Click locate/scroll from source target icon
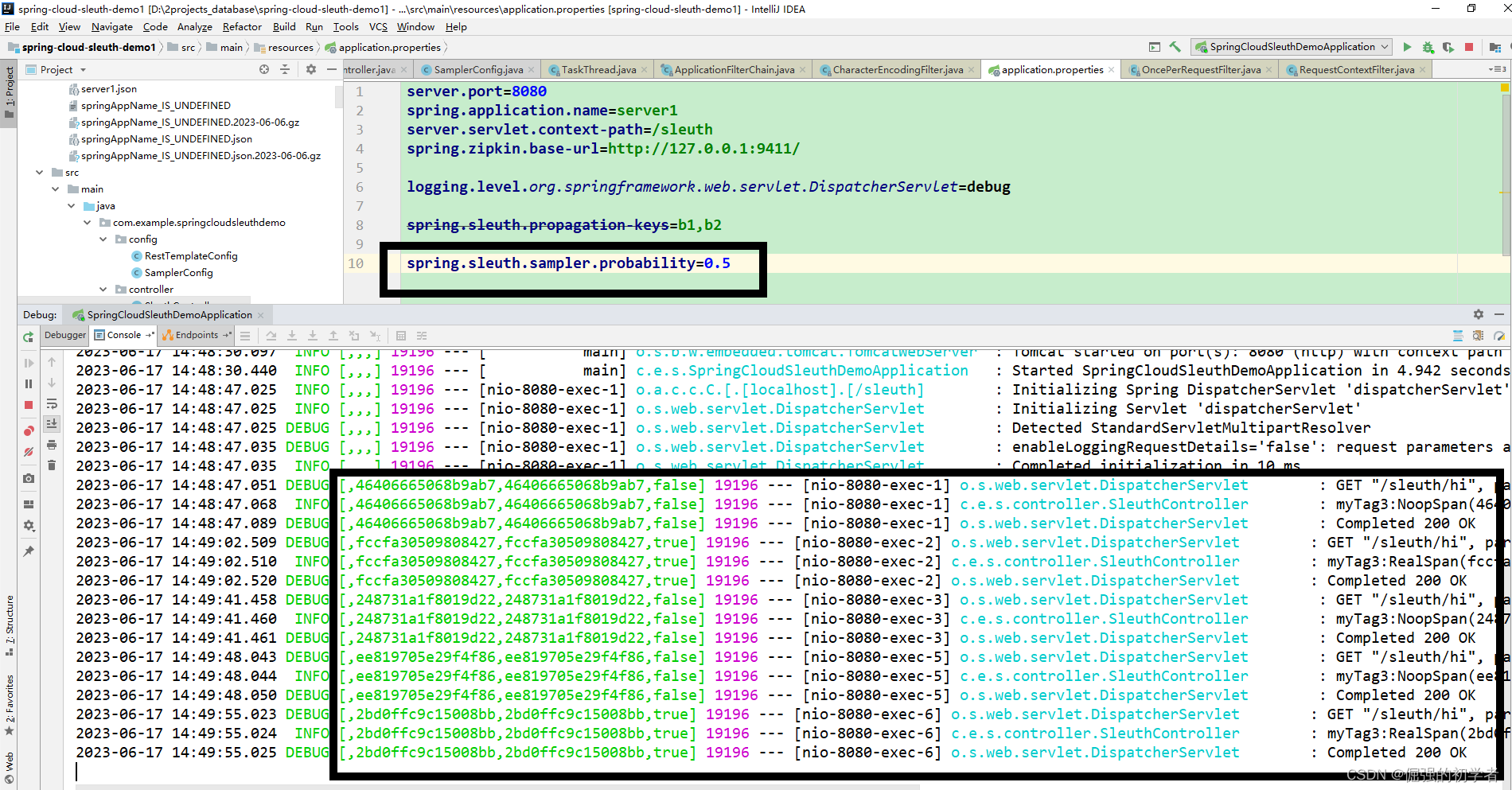Screen dimensions: 1512x790 (264, 70)
